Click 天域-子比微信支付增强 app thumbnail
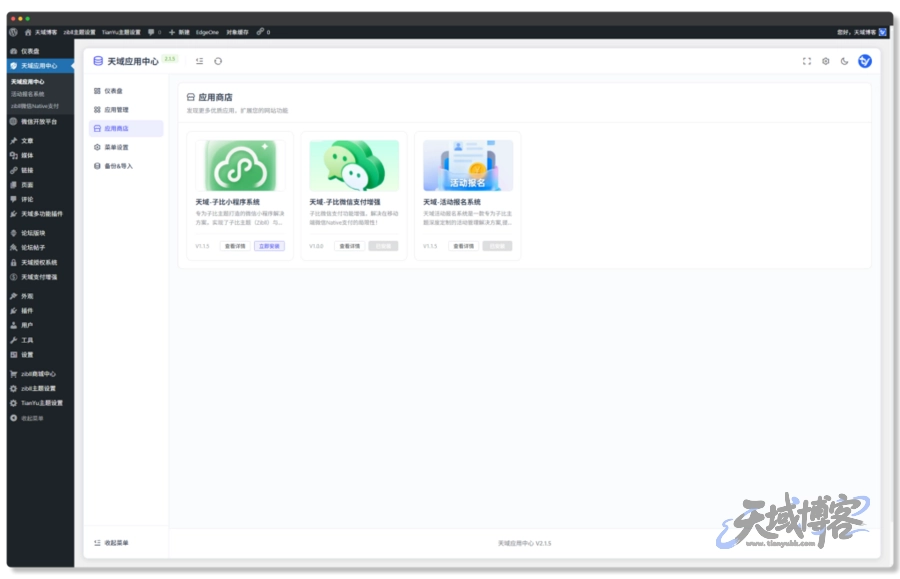The width and height of the screenshot is (900, 579). [x=354, y=166]
